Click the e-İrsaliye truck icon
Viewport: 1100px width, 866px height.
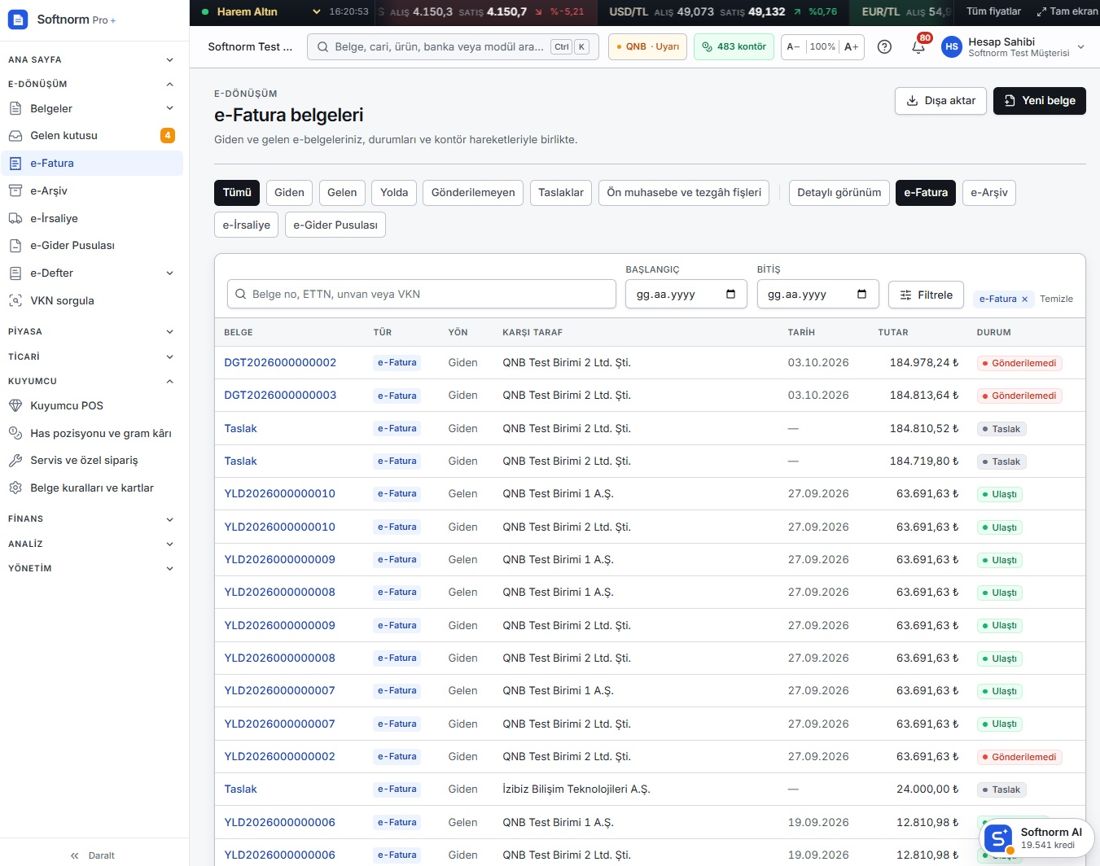click(x=15, y=218)
